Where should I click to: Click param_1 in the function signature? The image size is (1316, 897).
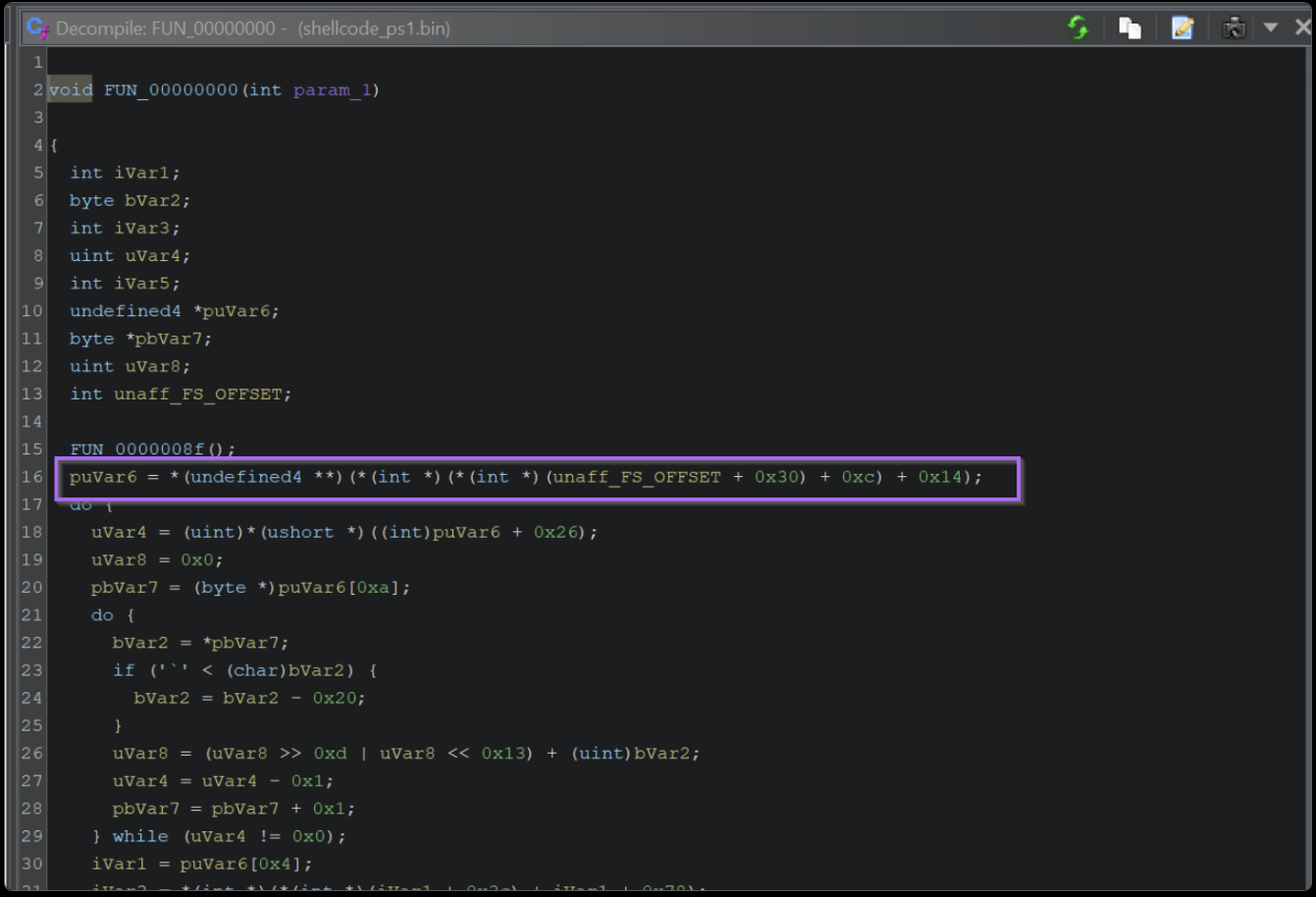(332, 90)
